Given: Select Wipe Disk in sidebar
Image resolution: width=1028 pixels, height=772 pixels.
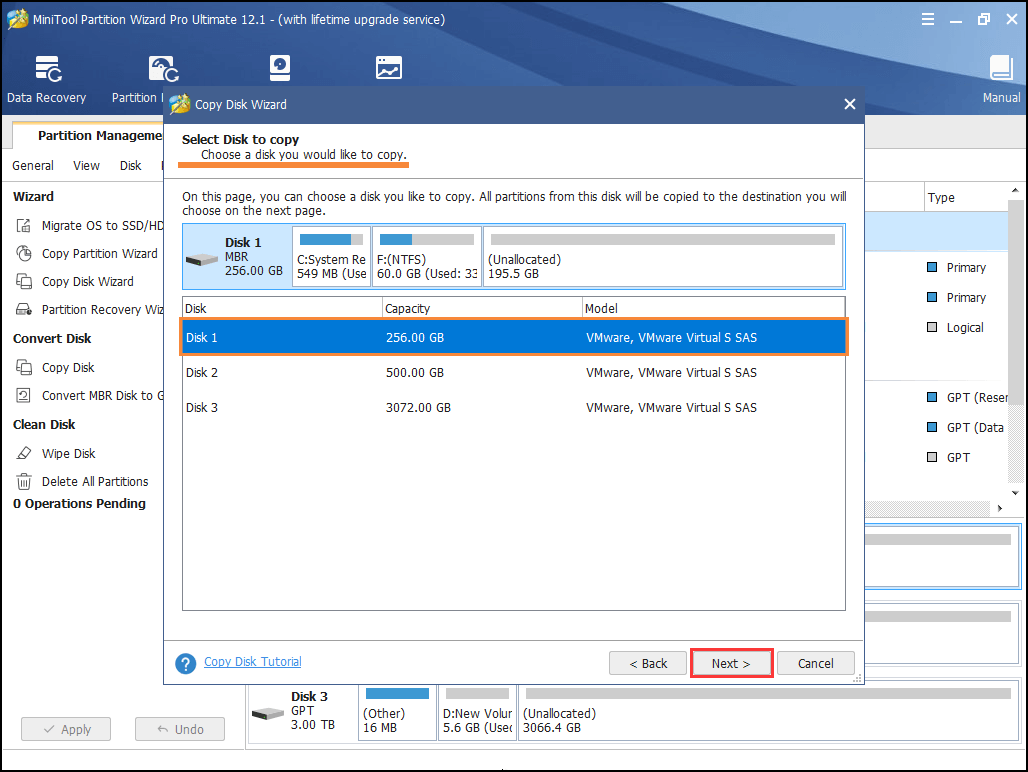Looking at the screenshot, I should pyautogui.click(x=56, y=454).
